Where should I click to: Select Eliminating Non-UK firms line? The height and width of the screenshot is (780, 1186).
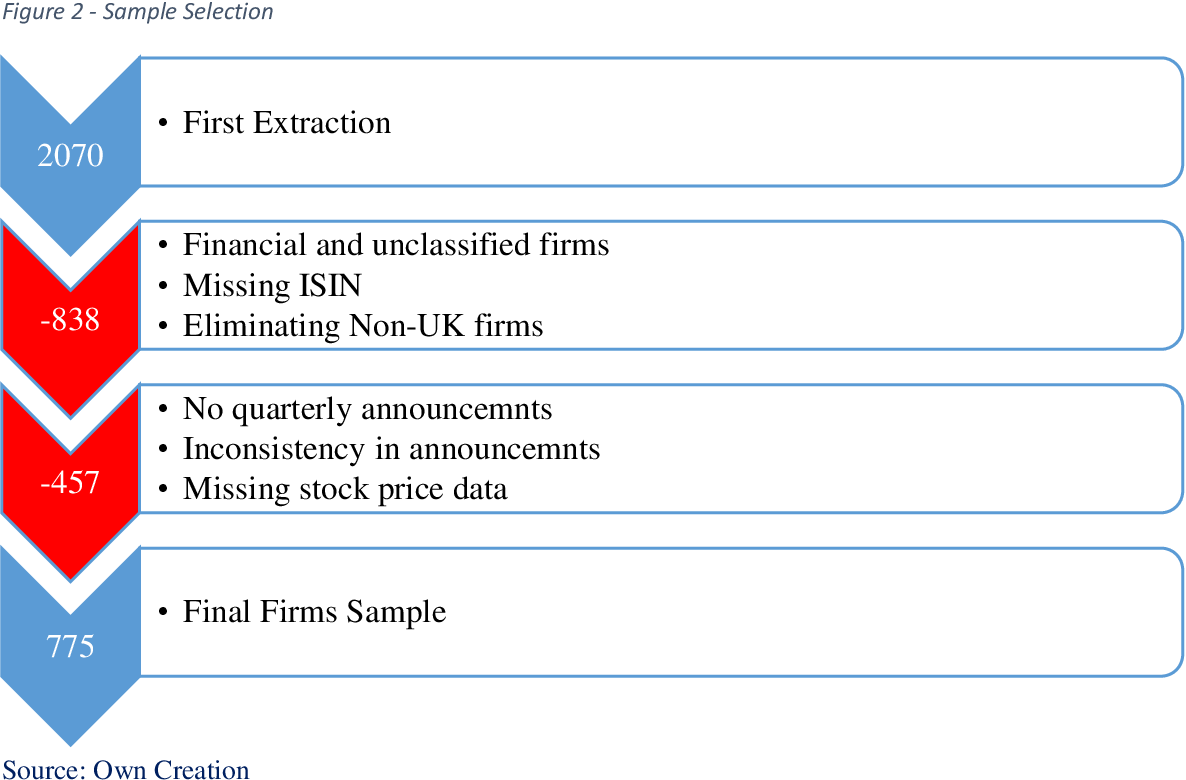pos(363,325)
